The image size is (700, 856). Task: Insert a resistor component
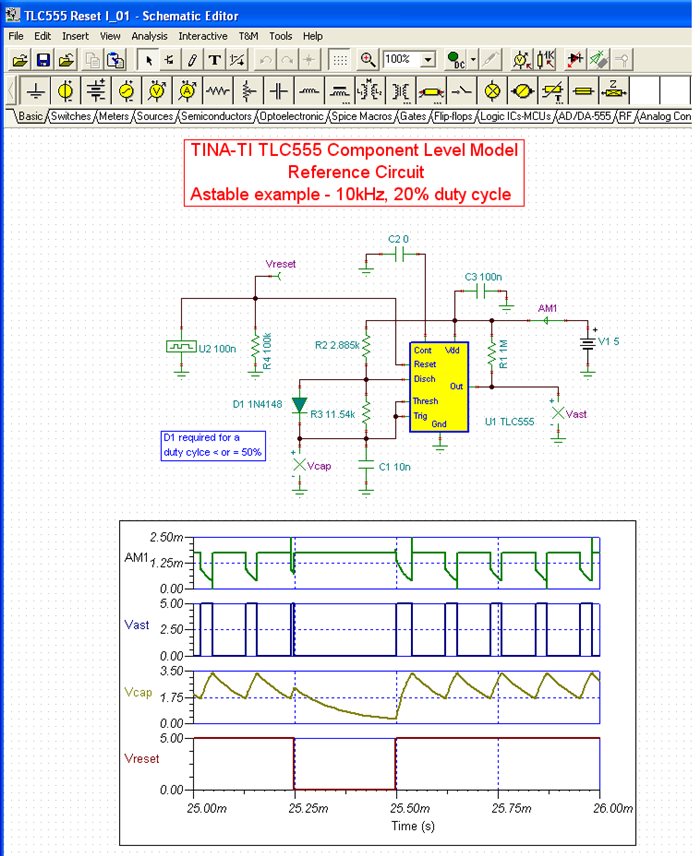click(x=218, y=91)
